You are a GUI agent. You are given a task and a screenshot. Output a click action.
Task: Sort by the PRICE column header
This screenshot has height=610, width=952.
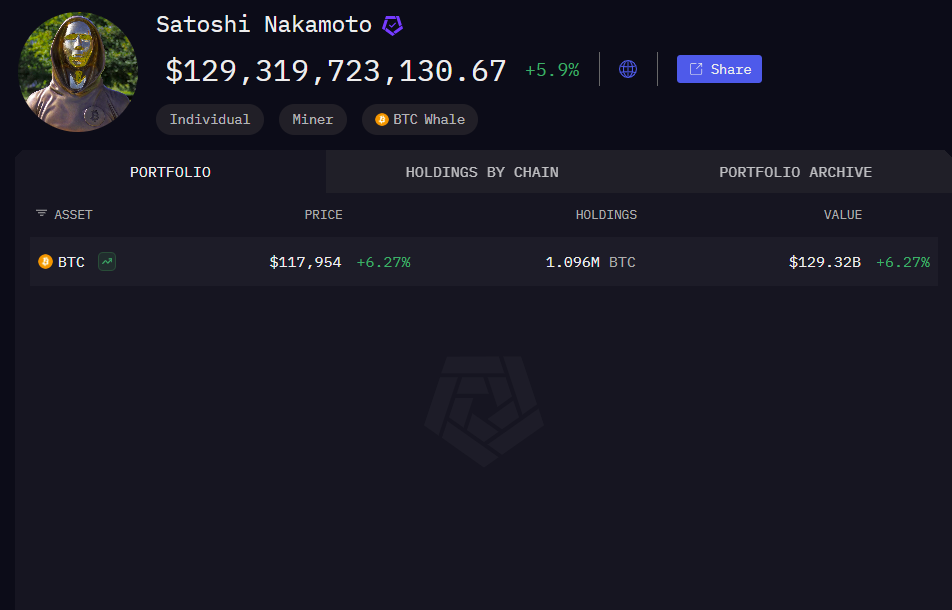point(323,215)
